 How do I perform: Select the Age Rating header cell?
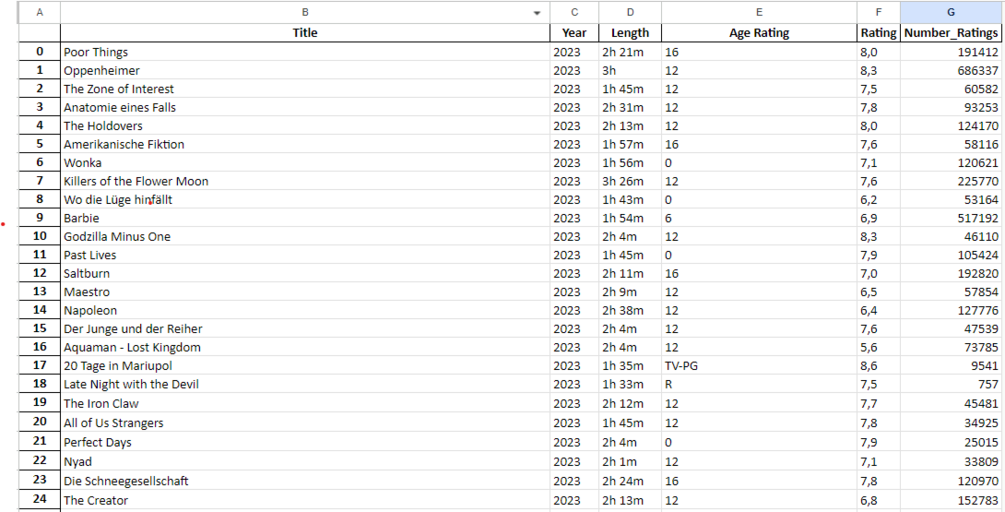pyautogui.click(x=759, y=33)
